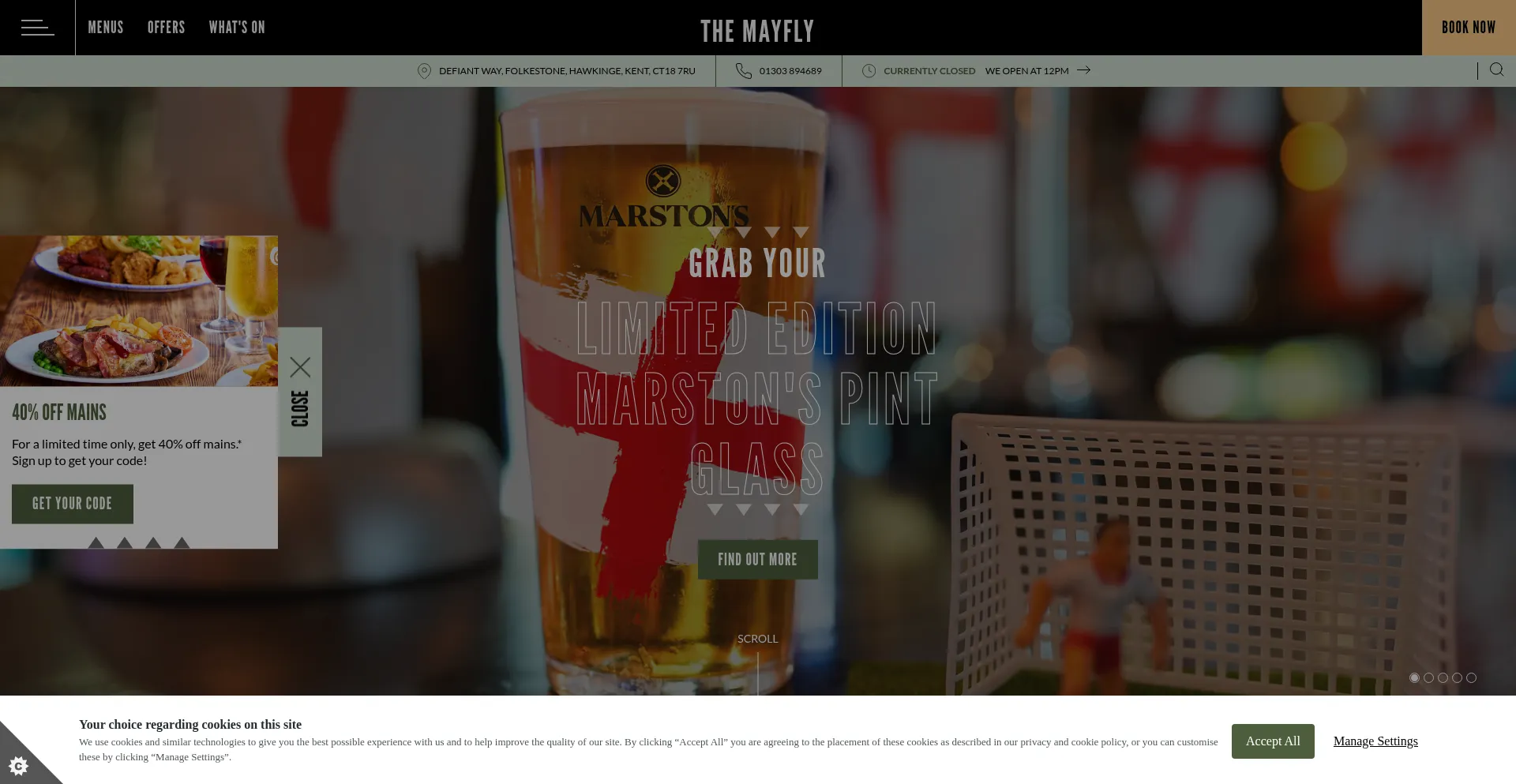Click the phone handset icon
This screenshot has width=1516, height=784.
(x=743, y=71)
